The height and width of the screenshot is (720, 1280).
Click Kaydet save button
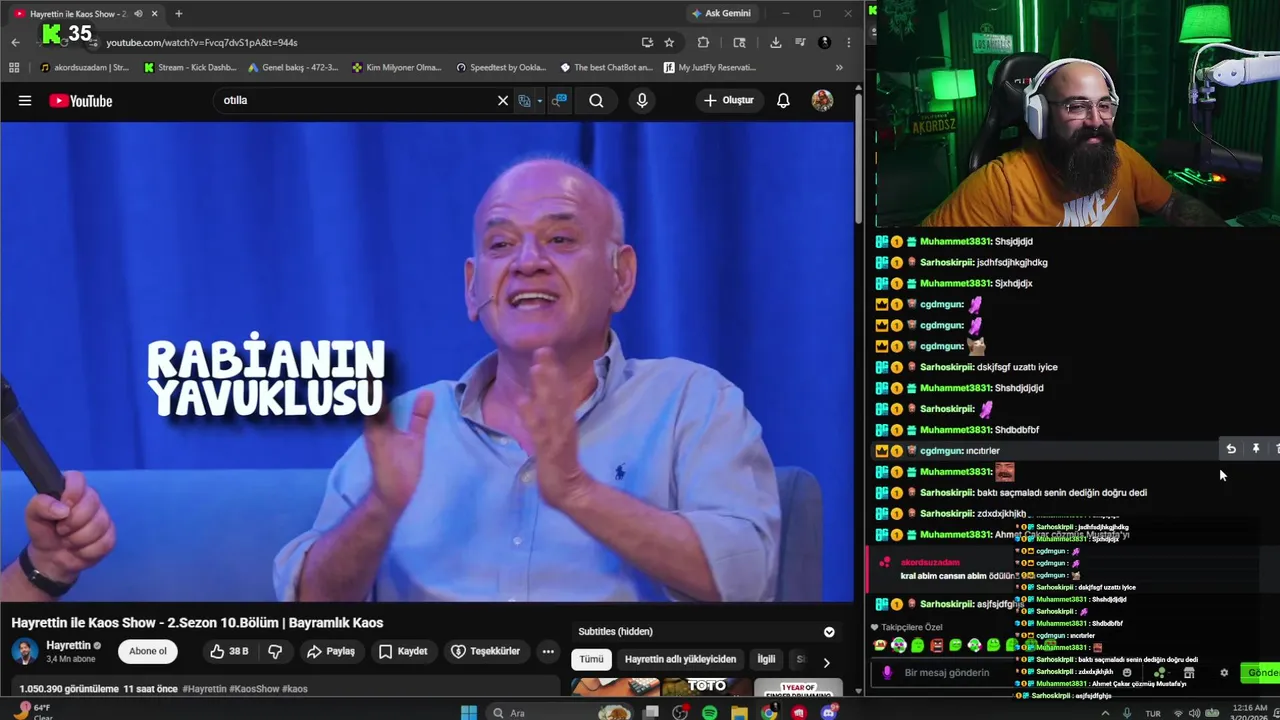click(403, 651)
